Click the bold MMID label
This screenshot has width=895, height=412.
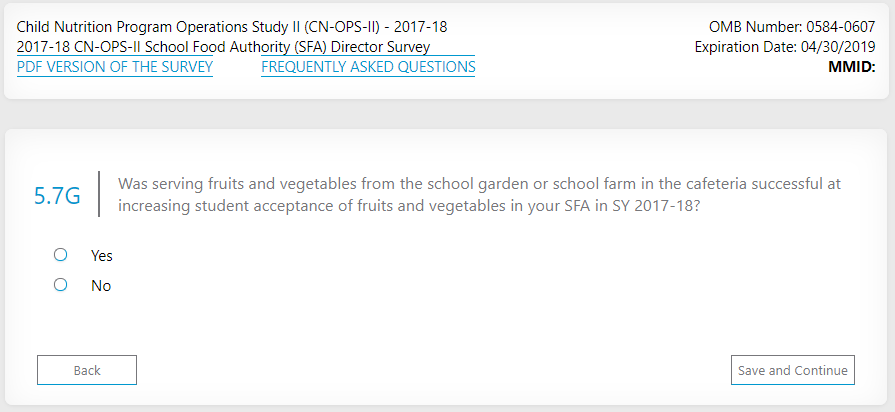[851, 67]
